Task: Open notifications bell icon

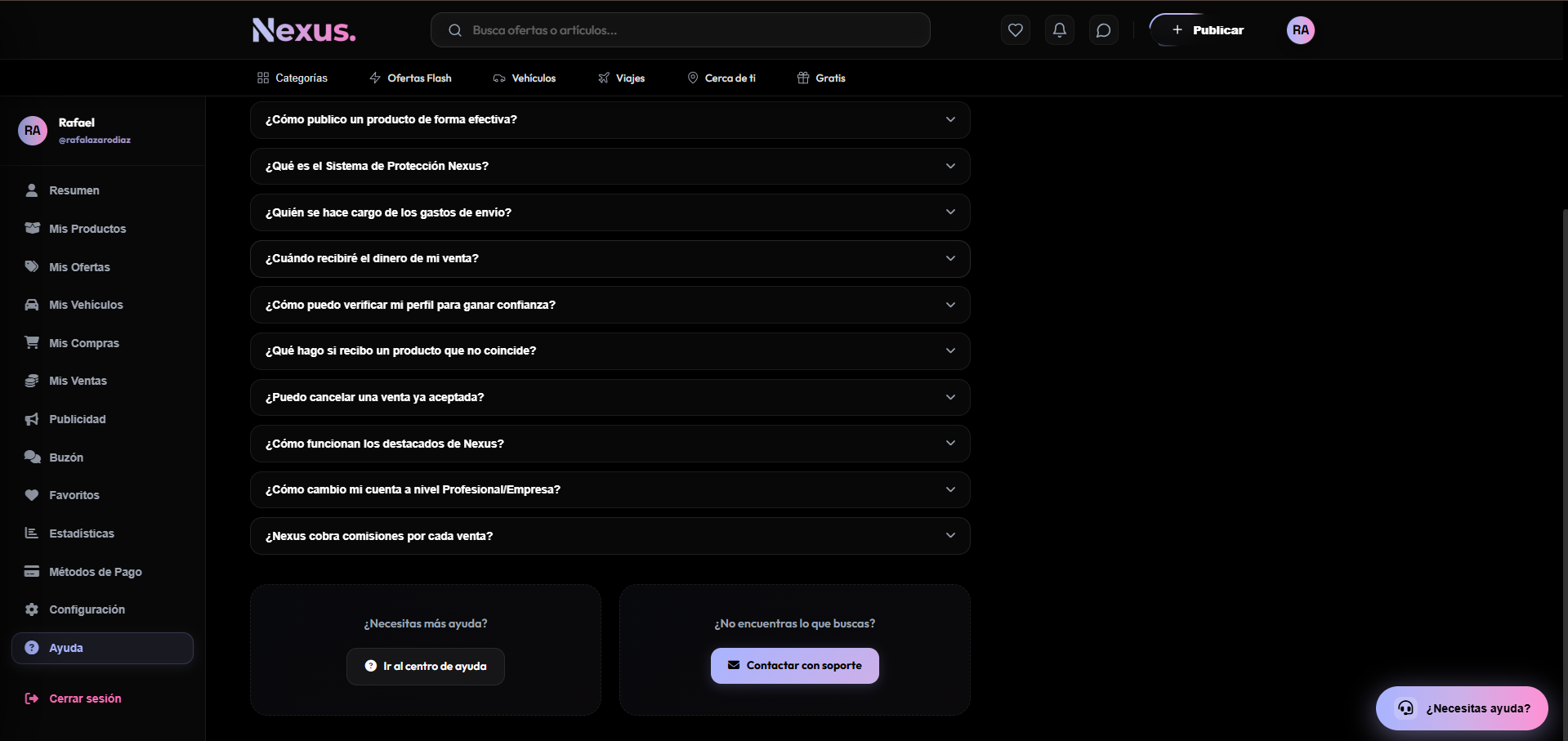Action: coord(1059,30)
